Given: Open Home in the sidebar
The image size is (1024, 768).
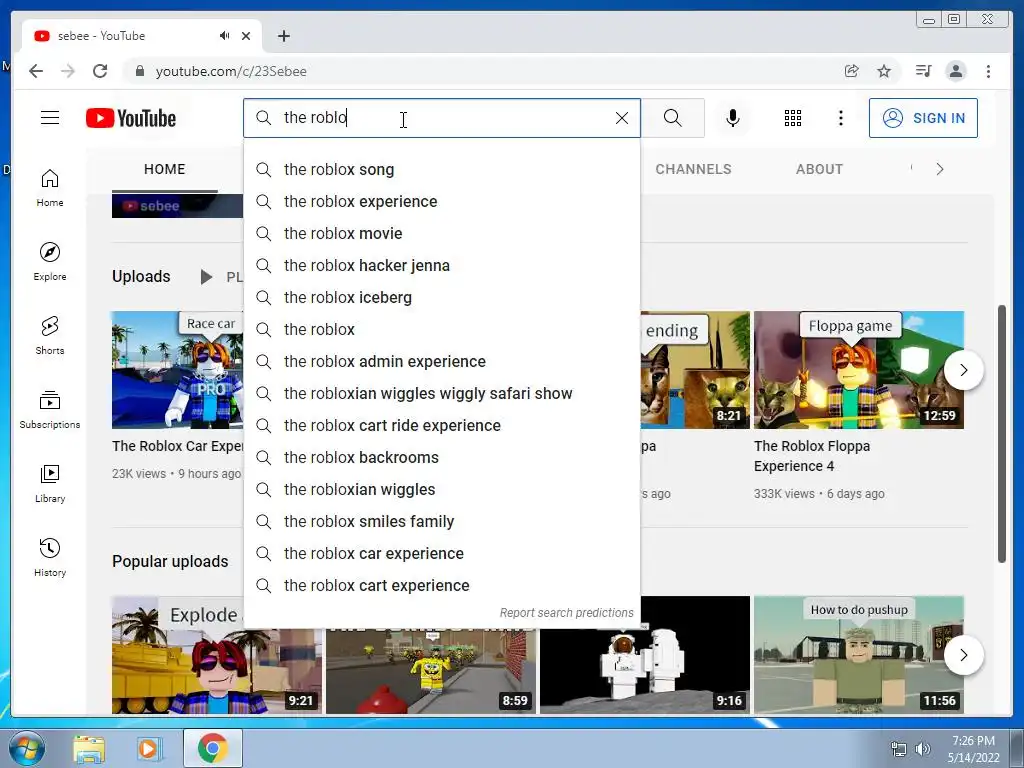Looking at the screenshot, I should (x=50, y=188).
